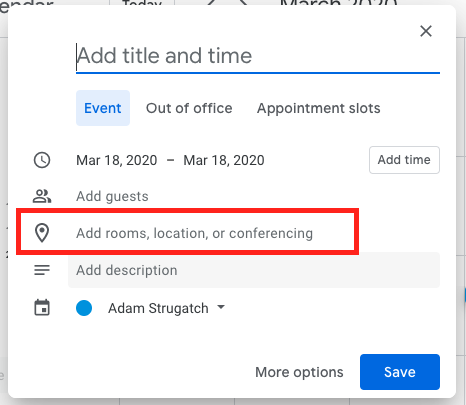Viewport: 466px width, 405px height.
Task: Click the description lines icon
Action: (x=42, y=270)
